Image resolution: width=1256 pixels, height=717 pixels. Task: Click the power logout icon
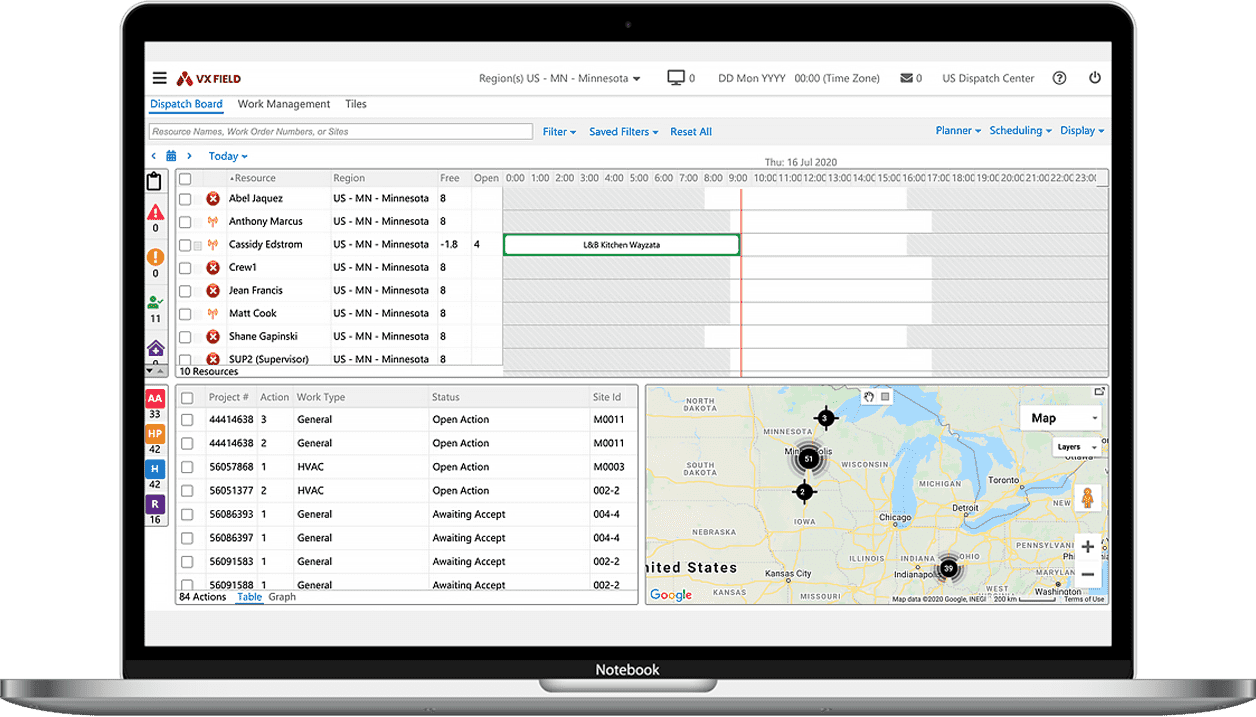tap(1095, 78)
